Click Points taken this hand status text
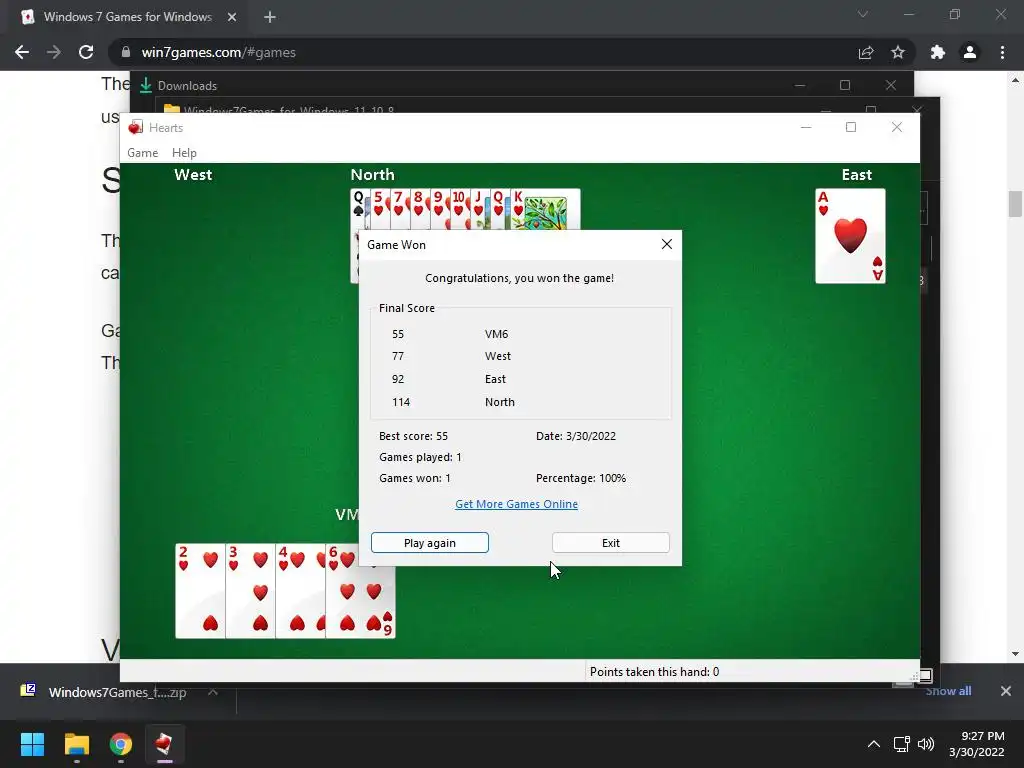Image resolution: width=1024 pixels, height=768 pixels. [x=654, y=671]
